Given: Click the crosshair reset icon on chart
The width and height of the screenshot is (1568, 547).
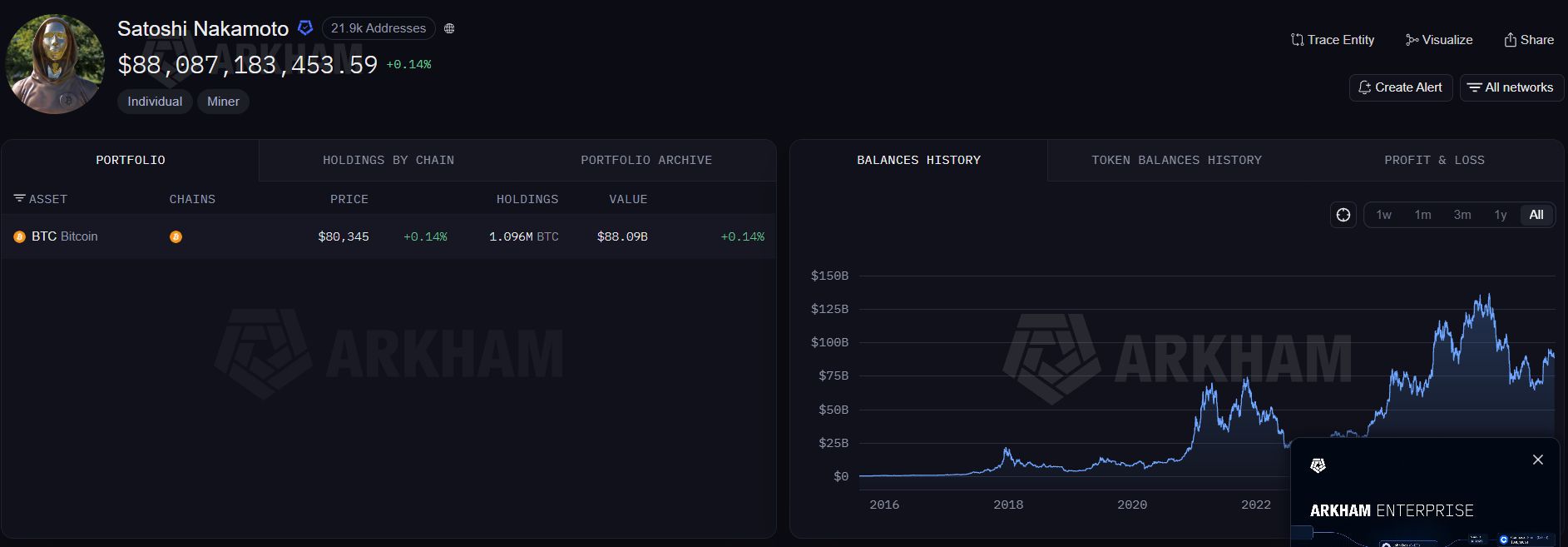Looking at the screenshot, I should [x=1343, y=215].
